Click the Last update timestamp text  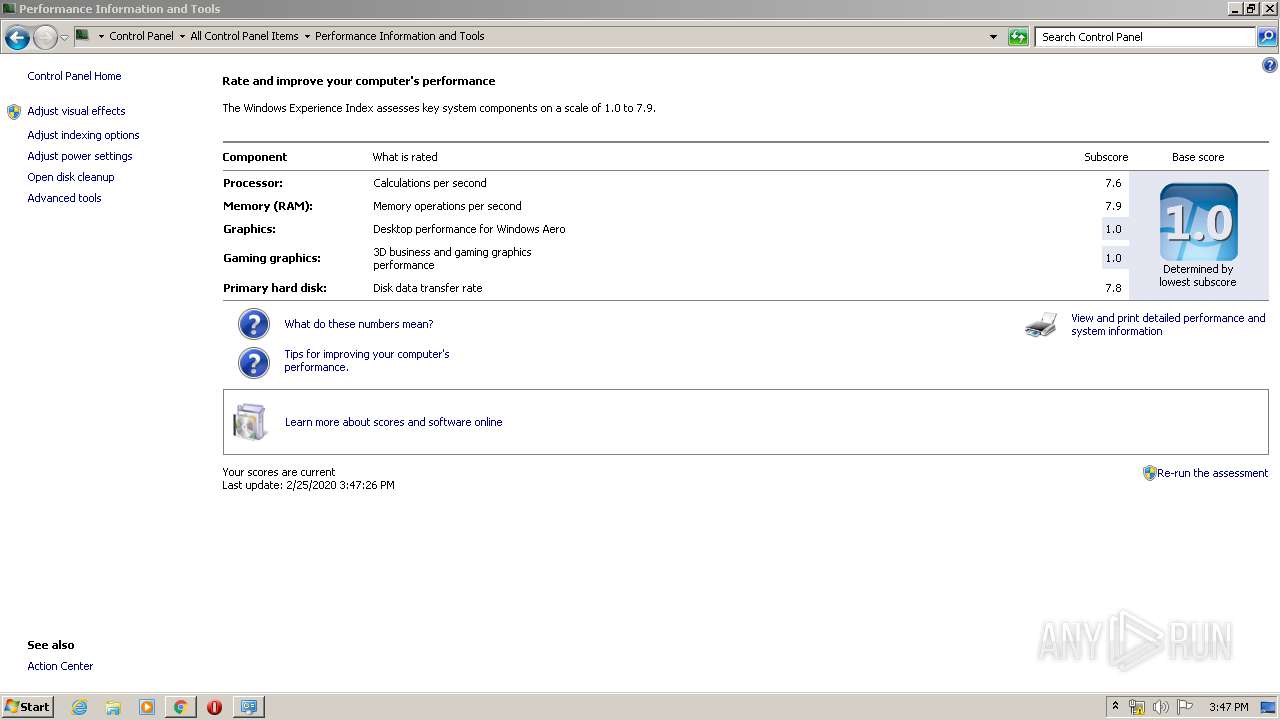(x=308, y=485)
